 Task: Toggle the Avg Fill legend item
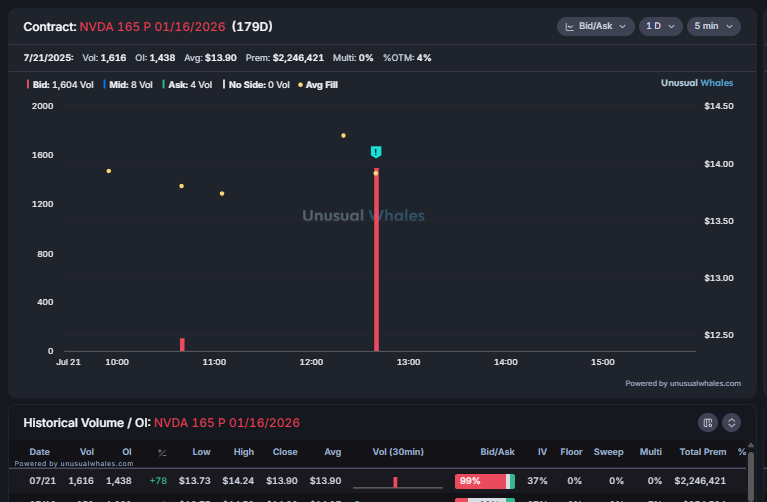[318, 85]
